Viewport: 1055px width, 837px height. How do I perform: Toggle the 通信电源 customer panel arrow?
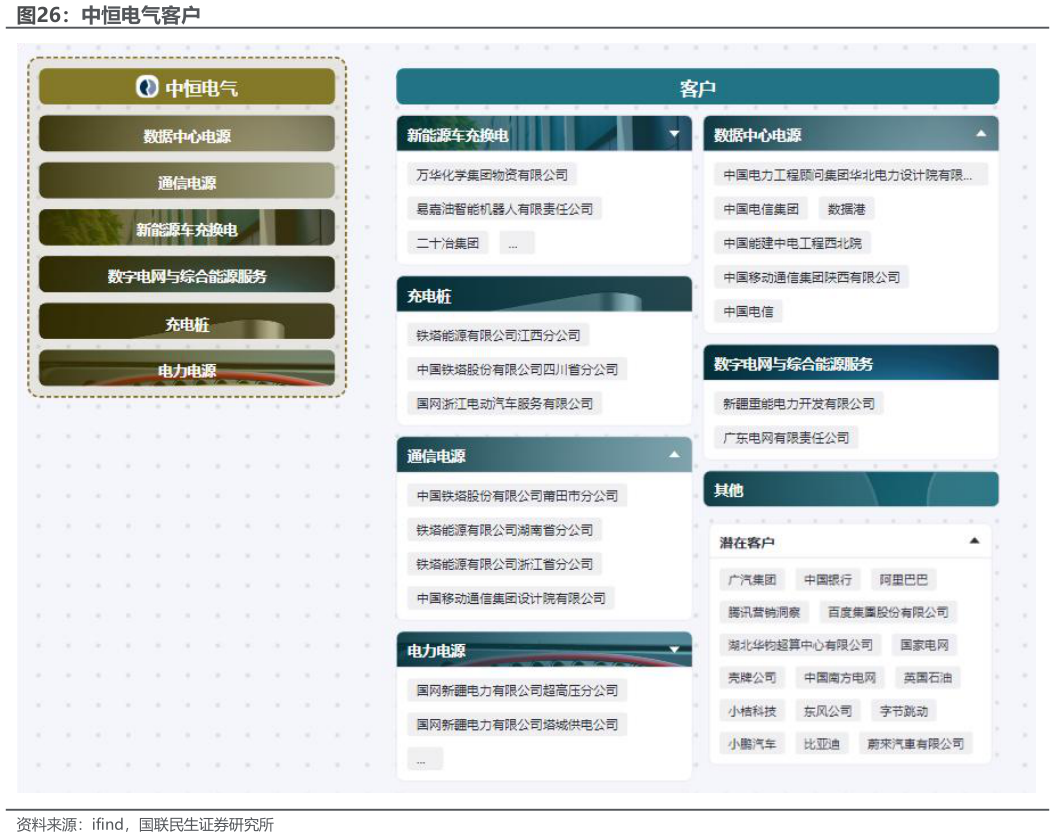[674, 455]
